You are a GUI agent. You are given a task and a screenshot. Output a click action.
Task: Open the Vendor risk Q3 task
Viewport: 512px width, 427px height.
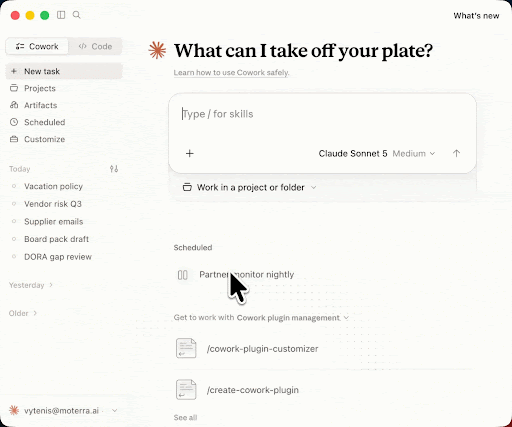coord(64,204)
